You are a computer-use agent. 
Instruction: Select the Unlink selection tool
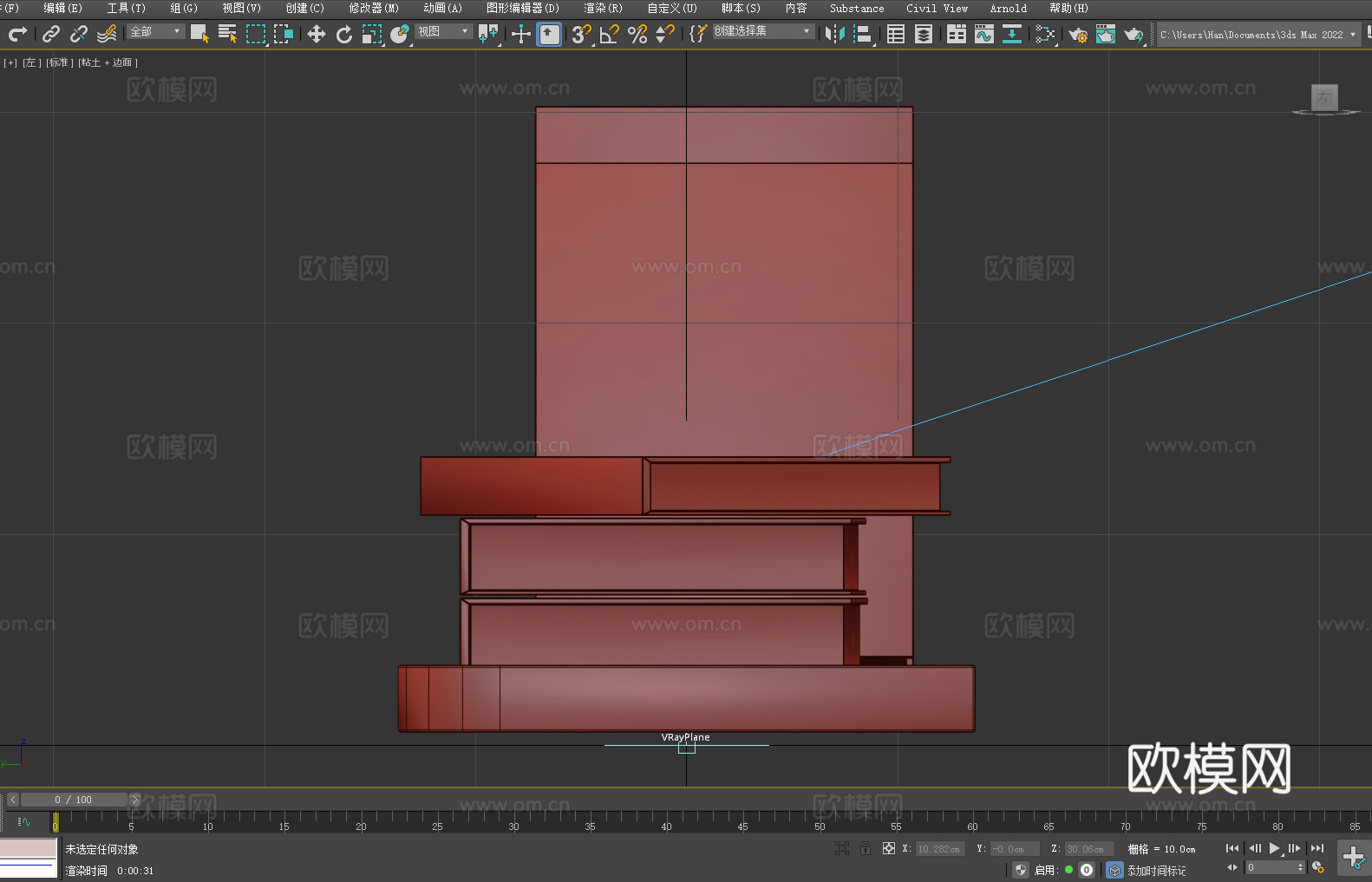coord(79,34)
